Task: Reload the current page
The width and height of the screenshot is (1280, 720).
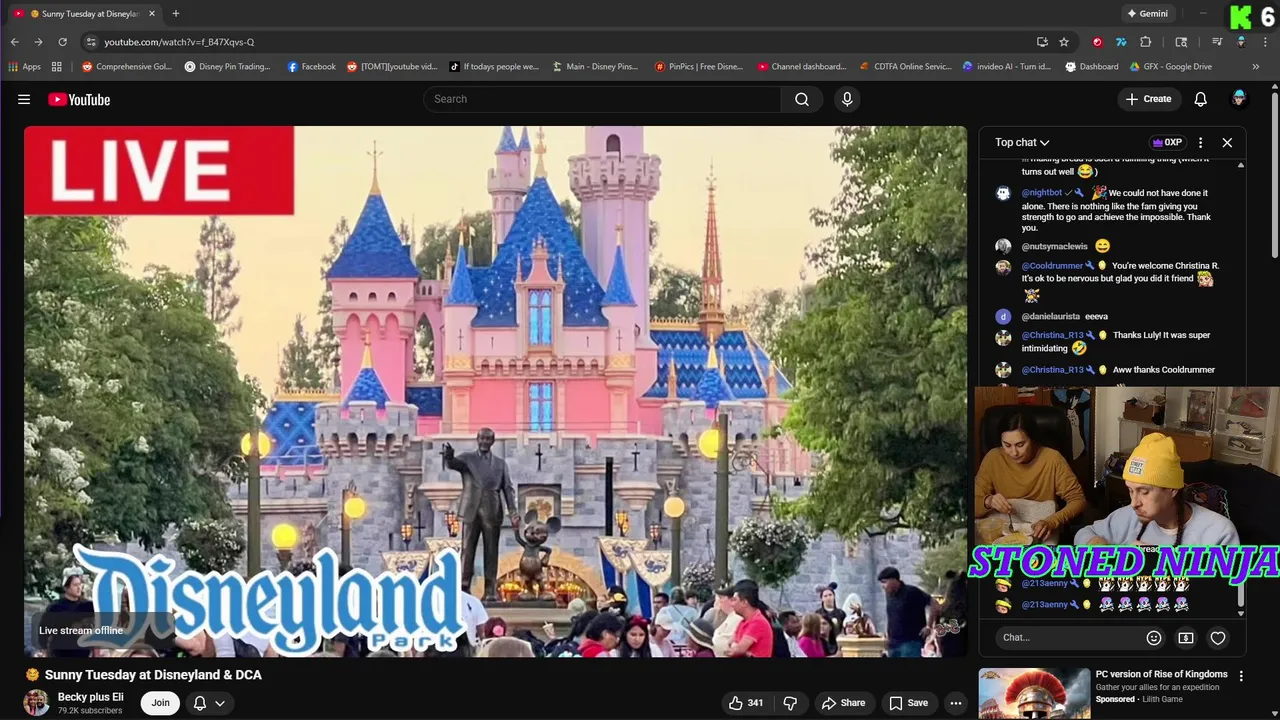Action: click(x=62, y=42)
